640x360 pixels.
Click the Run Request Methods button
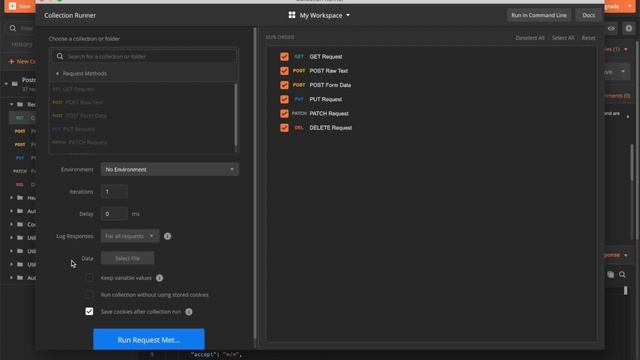point(149,340)
